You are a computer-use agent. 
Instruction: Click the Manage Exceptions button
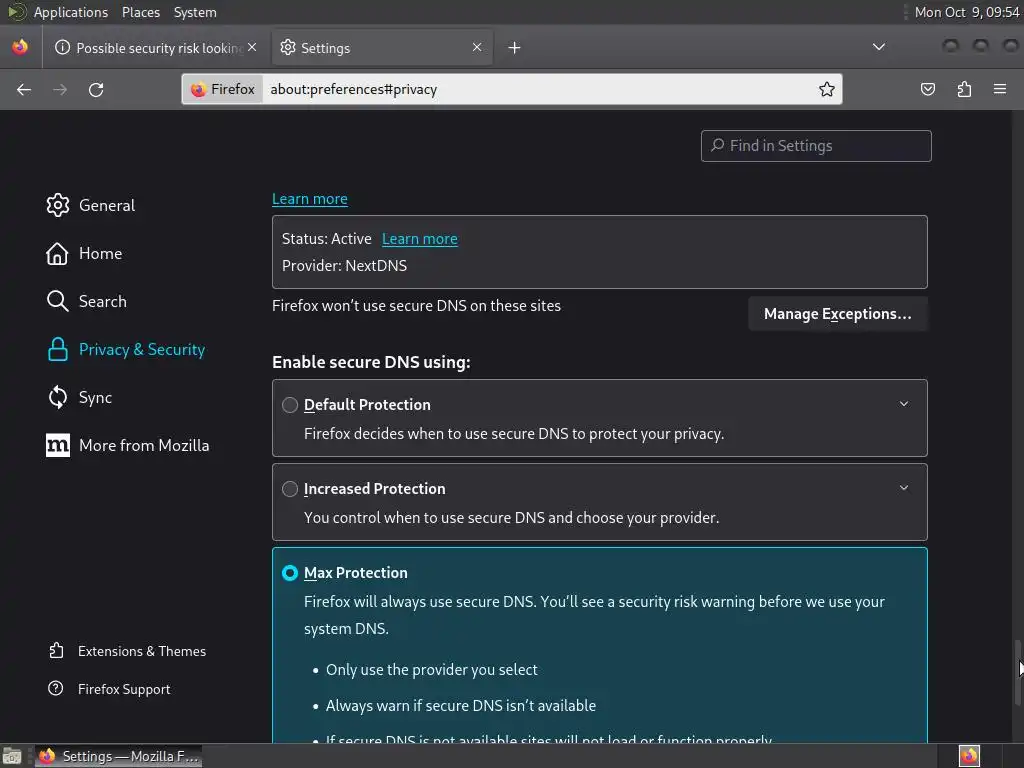[x=837, y=314]
